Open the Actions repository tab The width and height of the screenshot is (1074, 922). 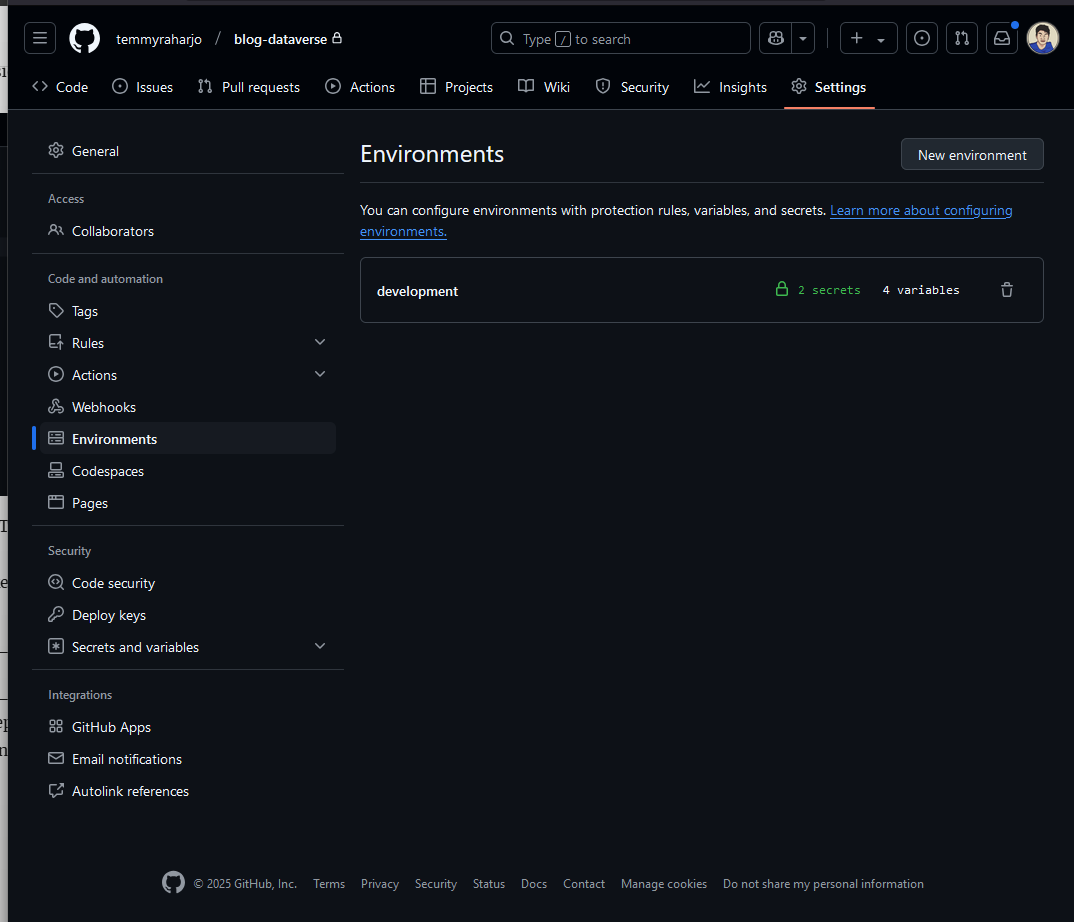click(360, 87)
